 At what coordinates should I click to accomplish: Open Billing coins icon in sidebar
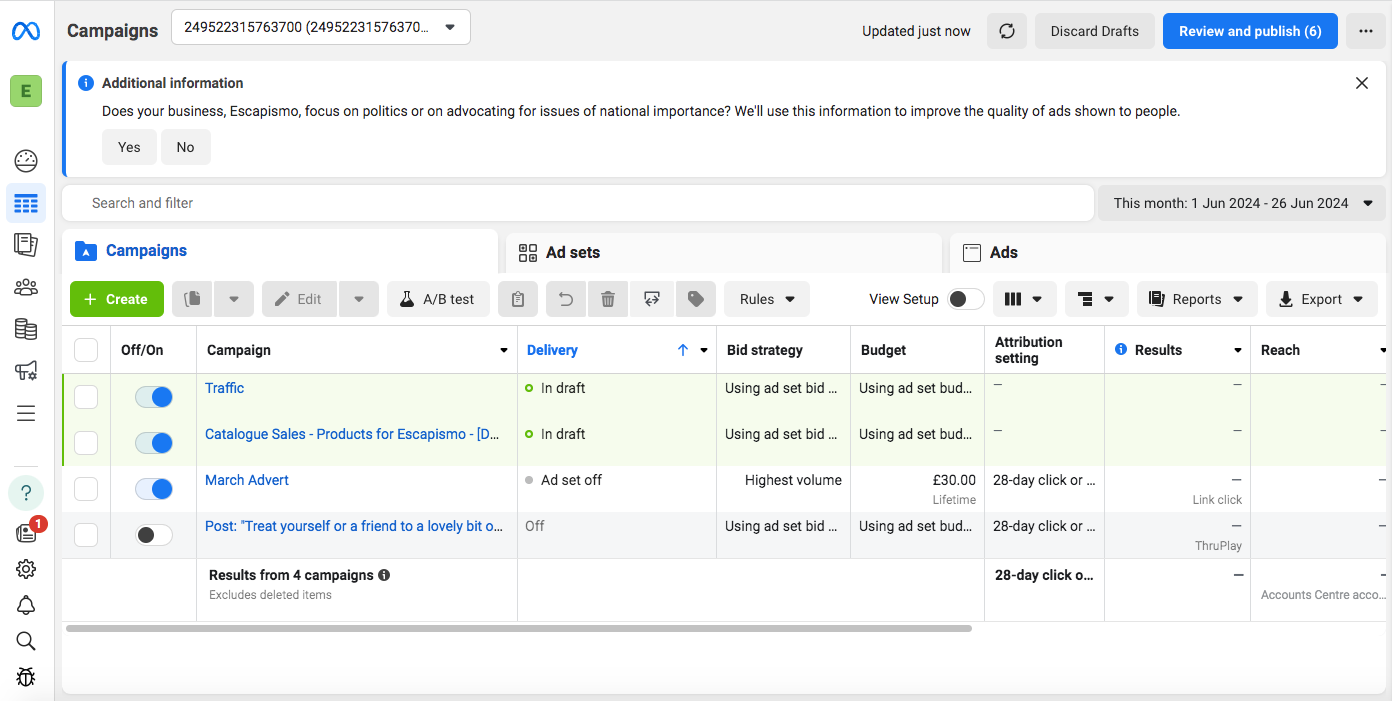click(x=26, y=329)
